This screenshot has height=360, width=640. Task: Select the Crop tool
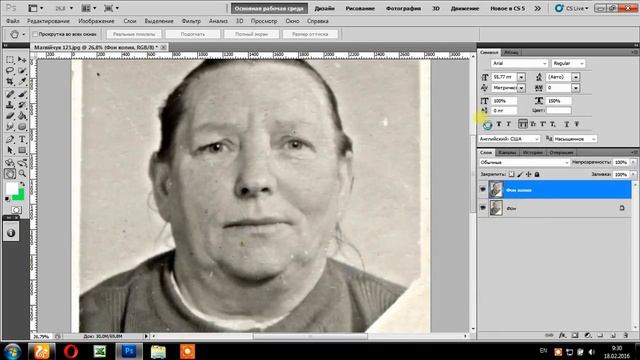10,82
